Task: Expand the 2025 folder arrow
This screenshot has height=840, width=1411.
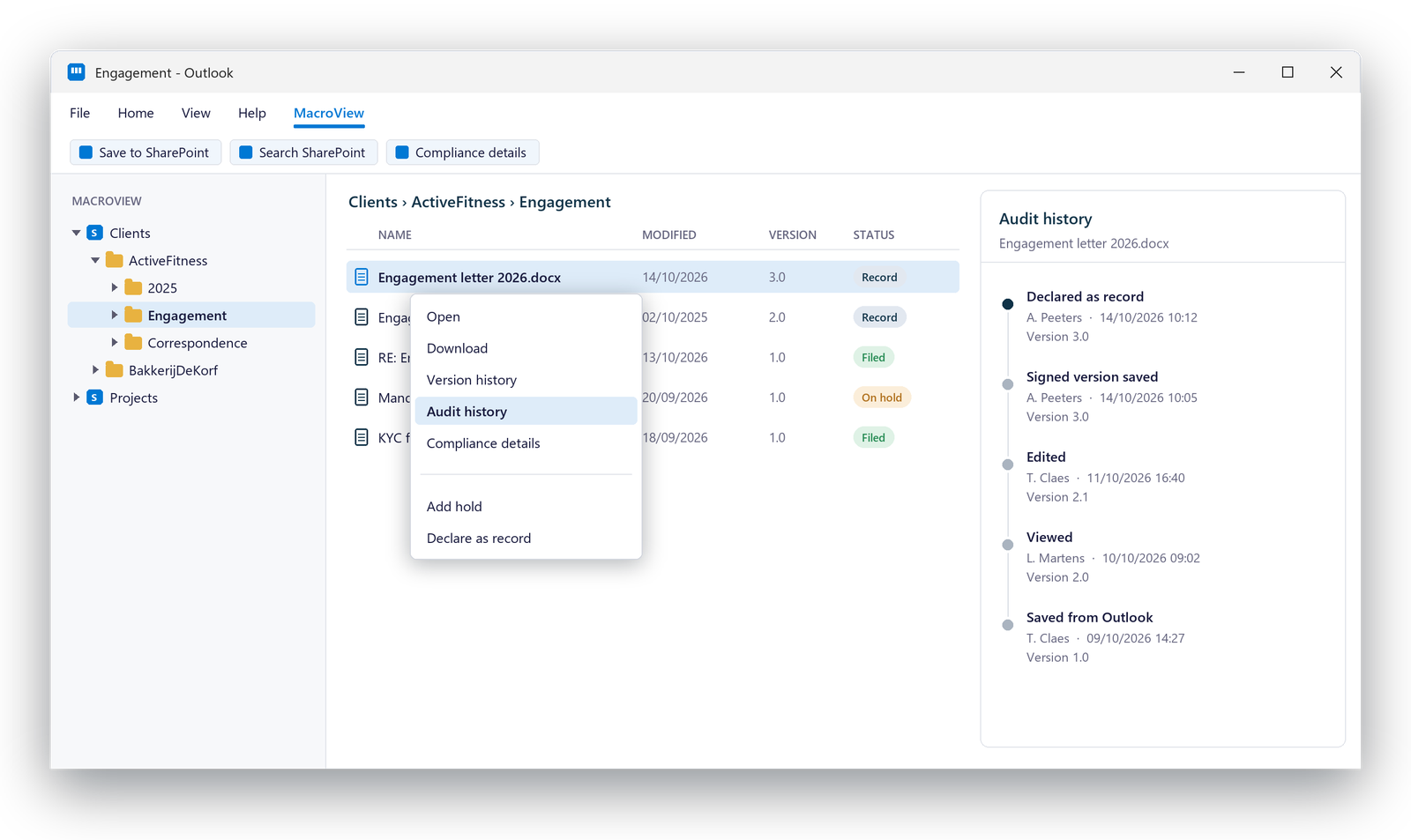Action: point(115,287)
